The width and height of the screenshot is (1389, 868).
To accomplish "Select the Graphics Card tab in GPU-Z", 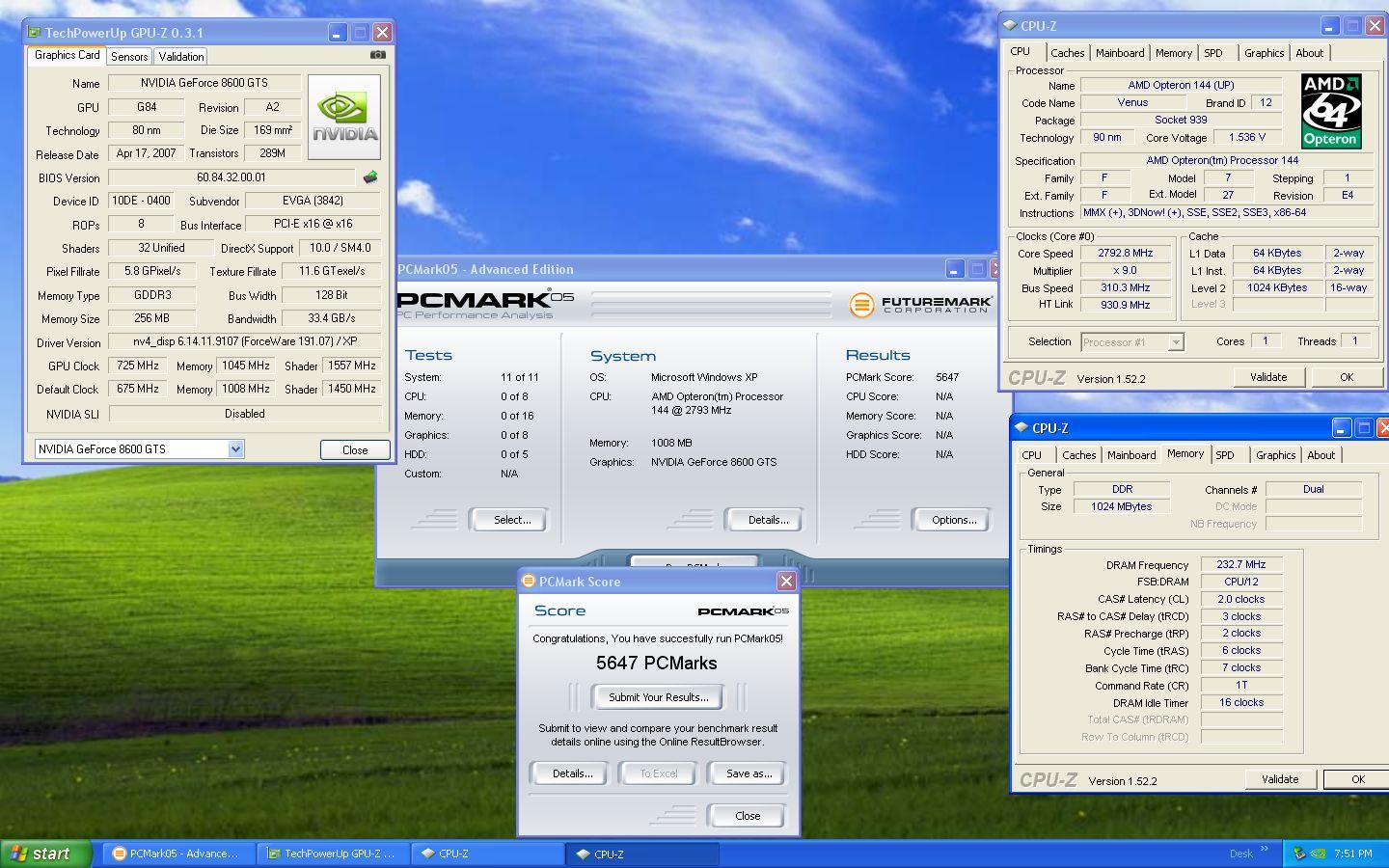I will pos(67,55).
